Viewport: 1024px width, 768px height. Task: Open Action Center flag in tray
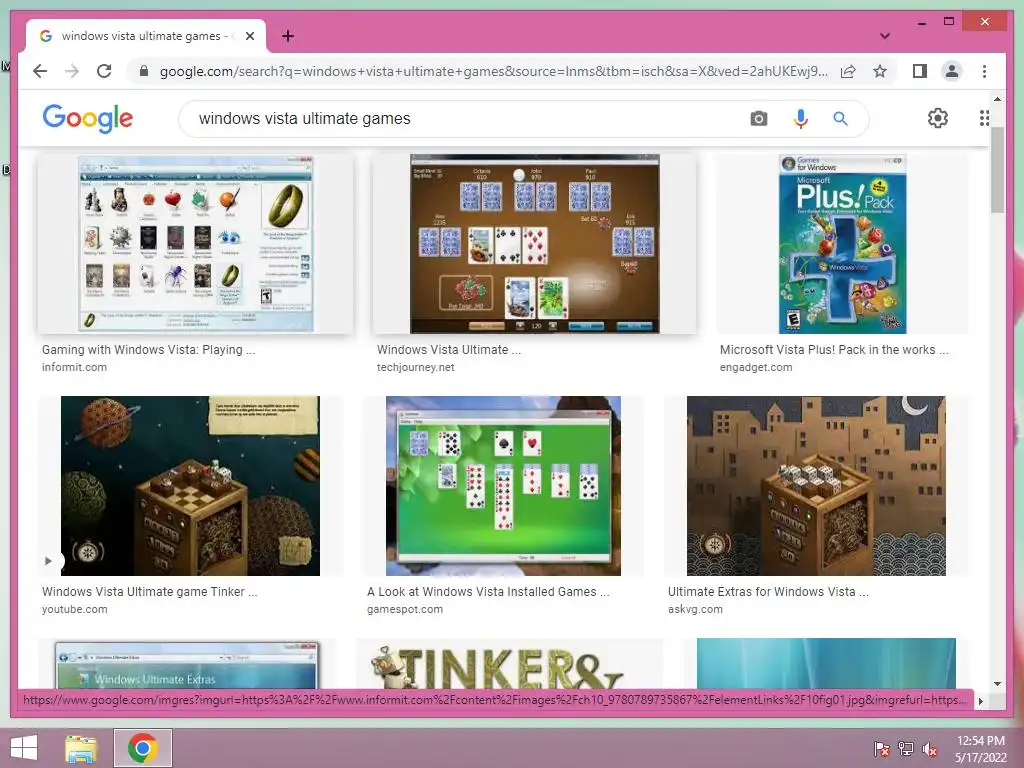(881, 748)
